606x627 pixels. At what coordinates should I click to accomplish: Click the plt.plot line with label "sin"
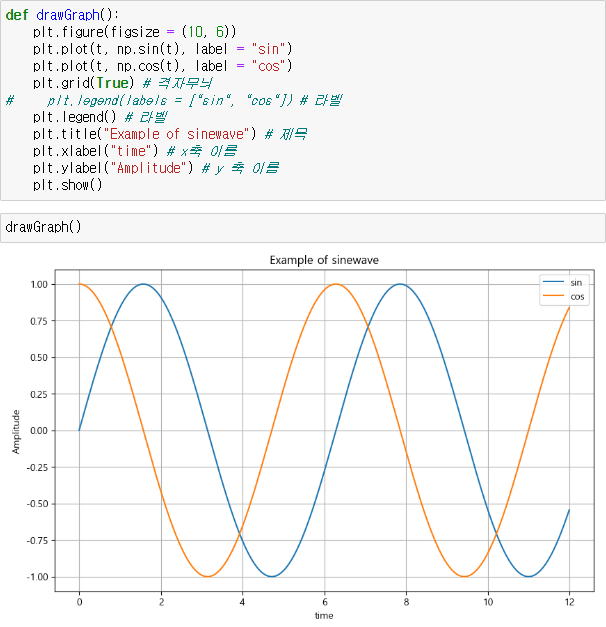click(x=162, y=49)
